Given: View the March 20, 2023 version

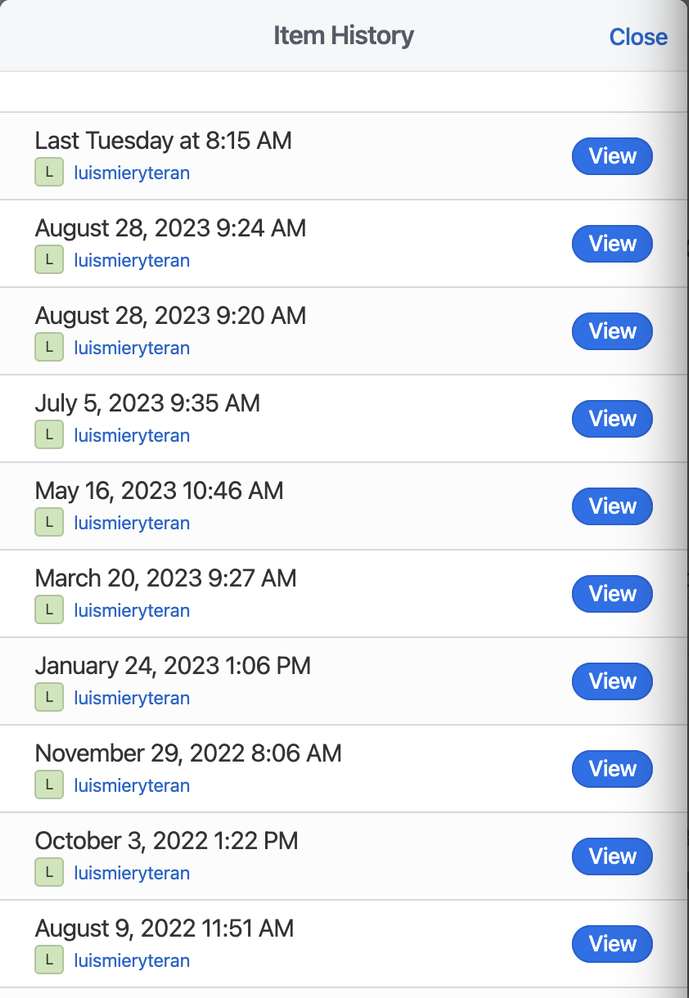Looking at the screenshot, I should pyautogui.click(x=612, y=594).
